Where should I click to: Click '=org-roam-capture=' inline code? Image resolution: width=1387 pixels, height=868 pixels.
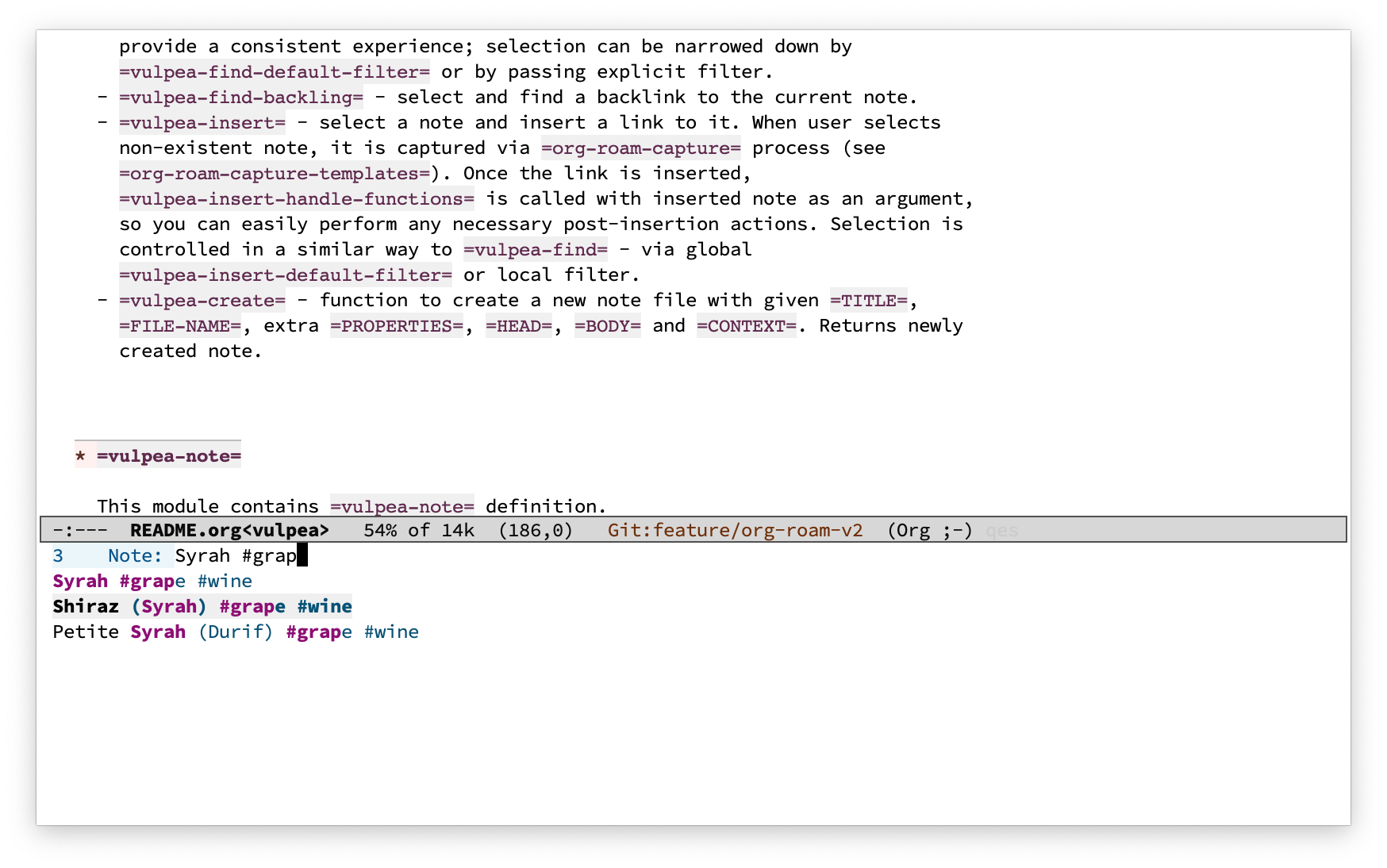[641, 148]
